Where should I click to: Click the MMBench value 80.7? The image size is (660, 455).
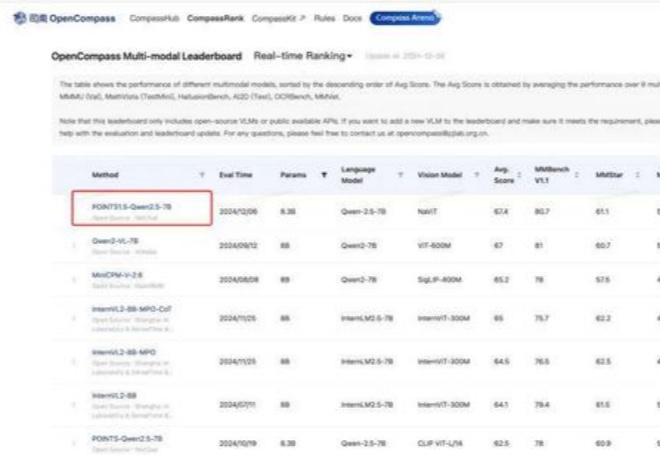point(541,211)
